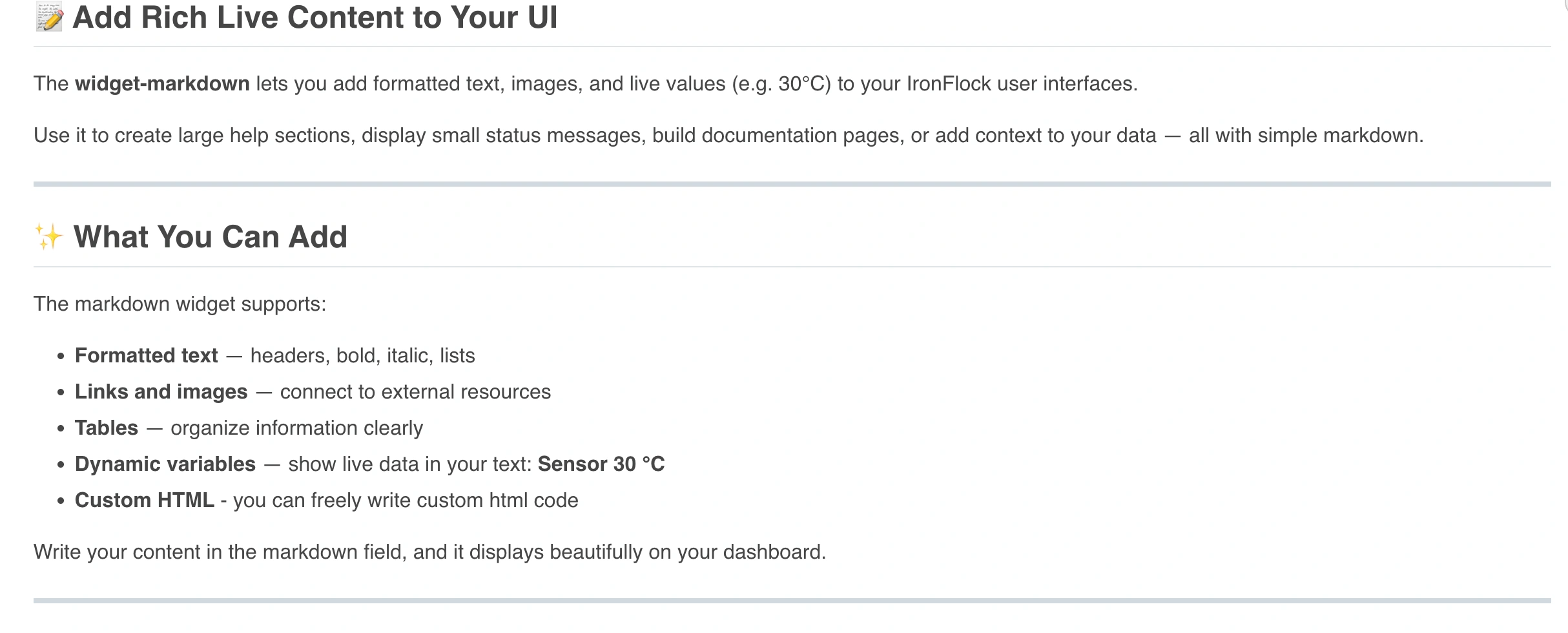Click the thick divider below the intro

point(792,184)
